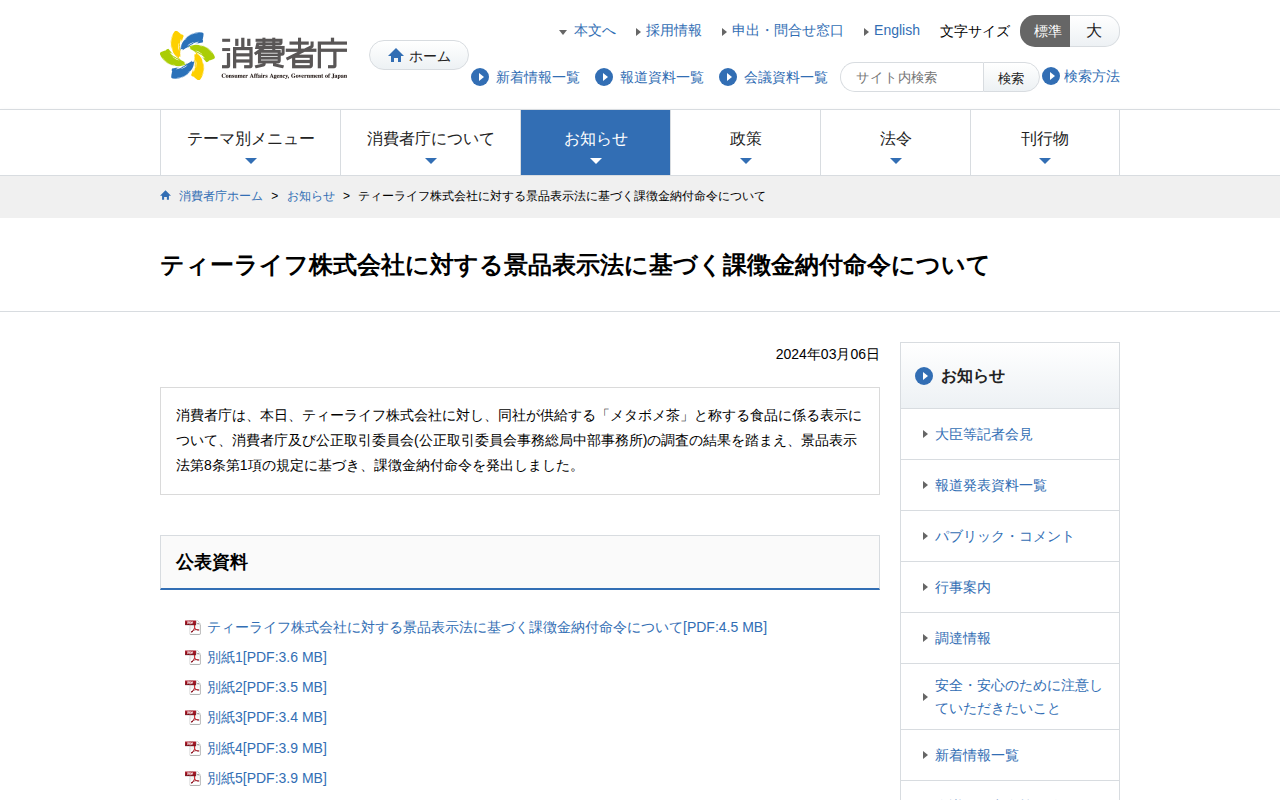This screenshot has height=800, width=1280.
Task: Open パブリック・コメント in sidebar
Action: [1010, 536]
